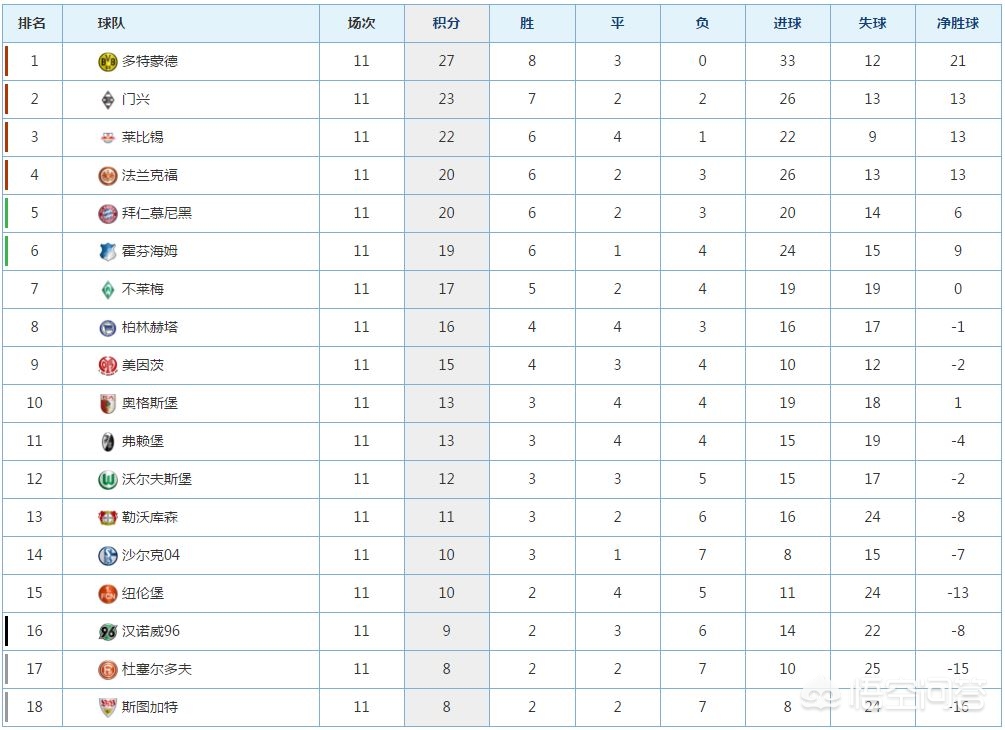Sort table by 积分 points column header
1005x730 pixels.
(x=446, y=24)
